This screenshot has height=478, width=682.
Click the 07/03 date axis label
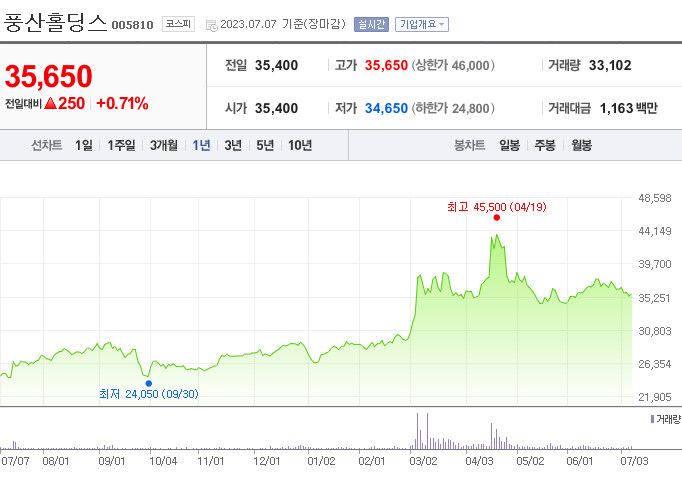point(634,461)
